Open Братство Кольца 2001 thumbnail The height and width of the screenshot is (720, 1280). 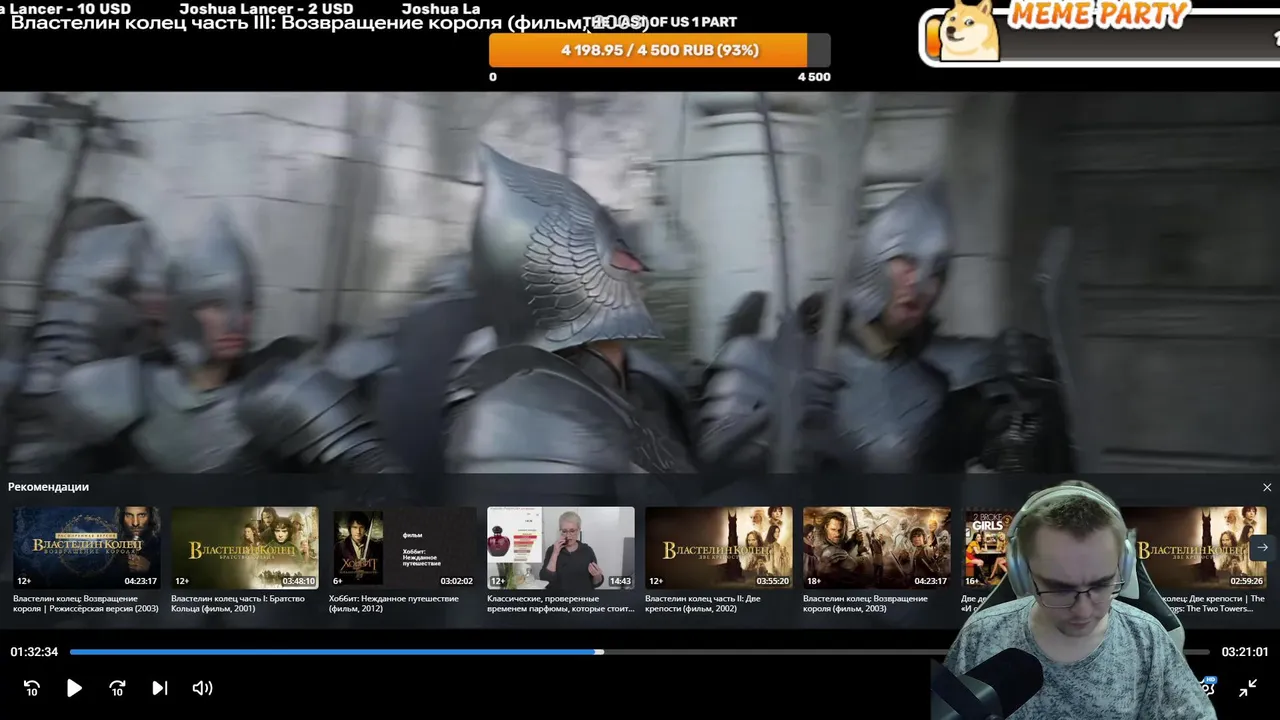click(x=245, y=547)
